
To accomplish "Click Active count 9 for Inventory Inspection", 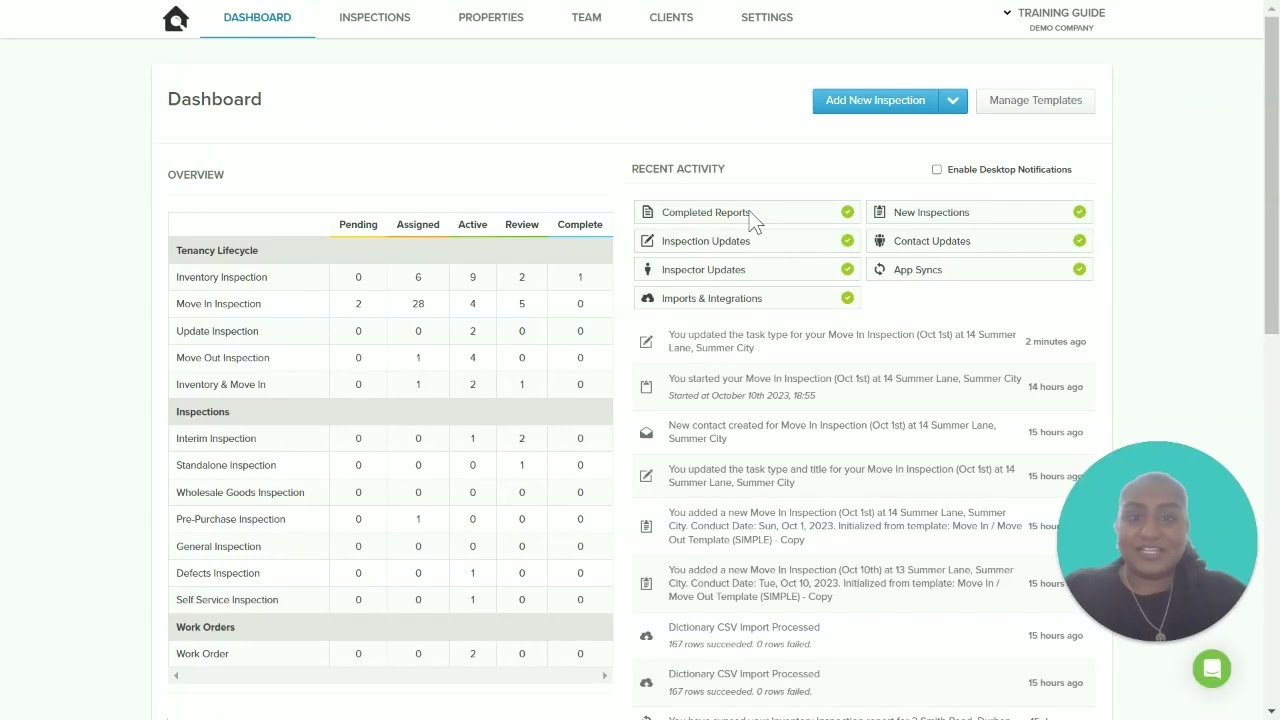I will tap(473, 277).
